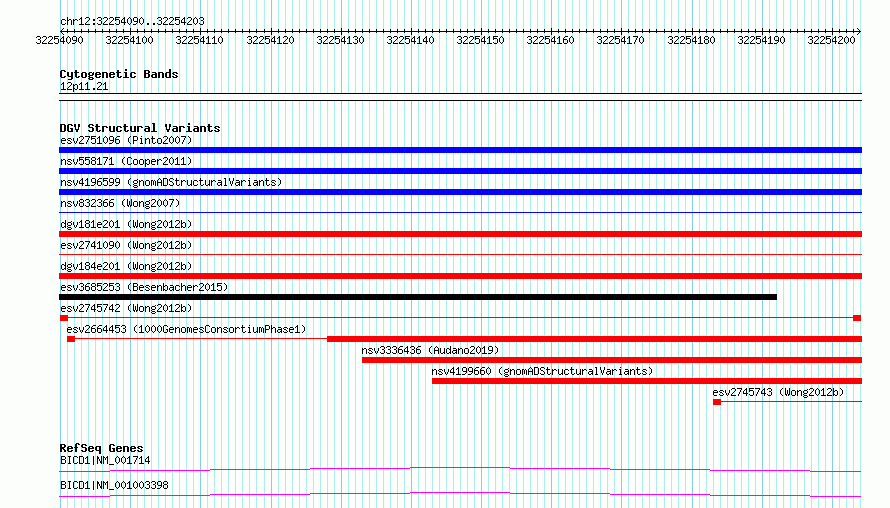Click the magenta line under BICD1|NM_001714
The width and height of the screenshot is (890, 508).
(460, 469)
